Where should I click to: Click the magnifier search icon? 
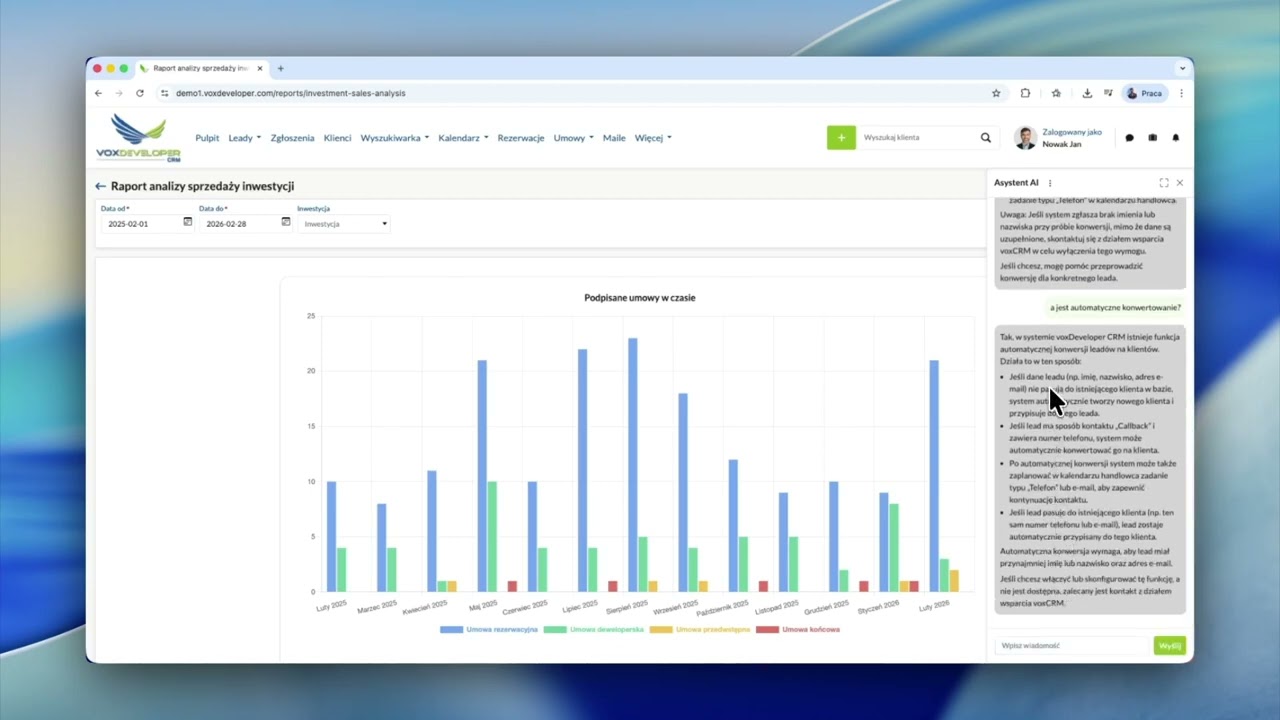pyautogui.click(x=986, y=138)
